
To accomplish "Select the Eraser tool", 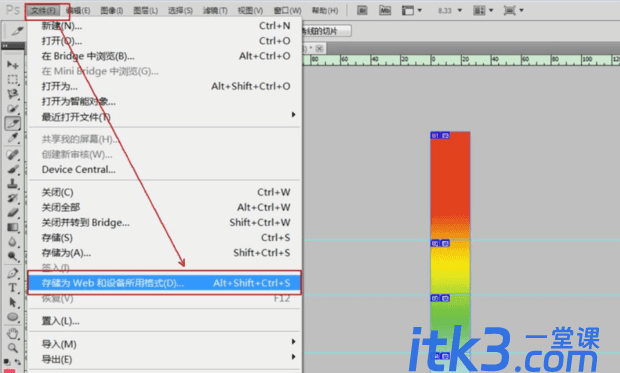I will [13, 213].
